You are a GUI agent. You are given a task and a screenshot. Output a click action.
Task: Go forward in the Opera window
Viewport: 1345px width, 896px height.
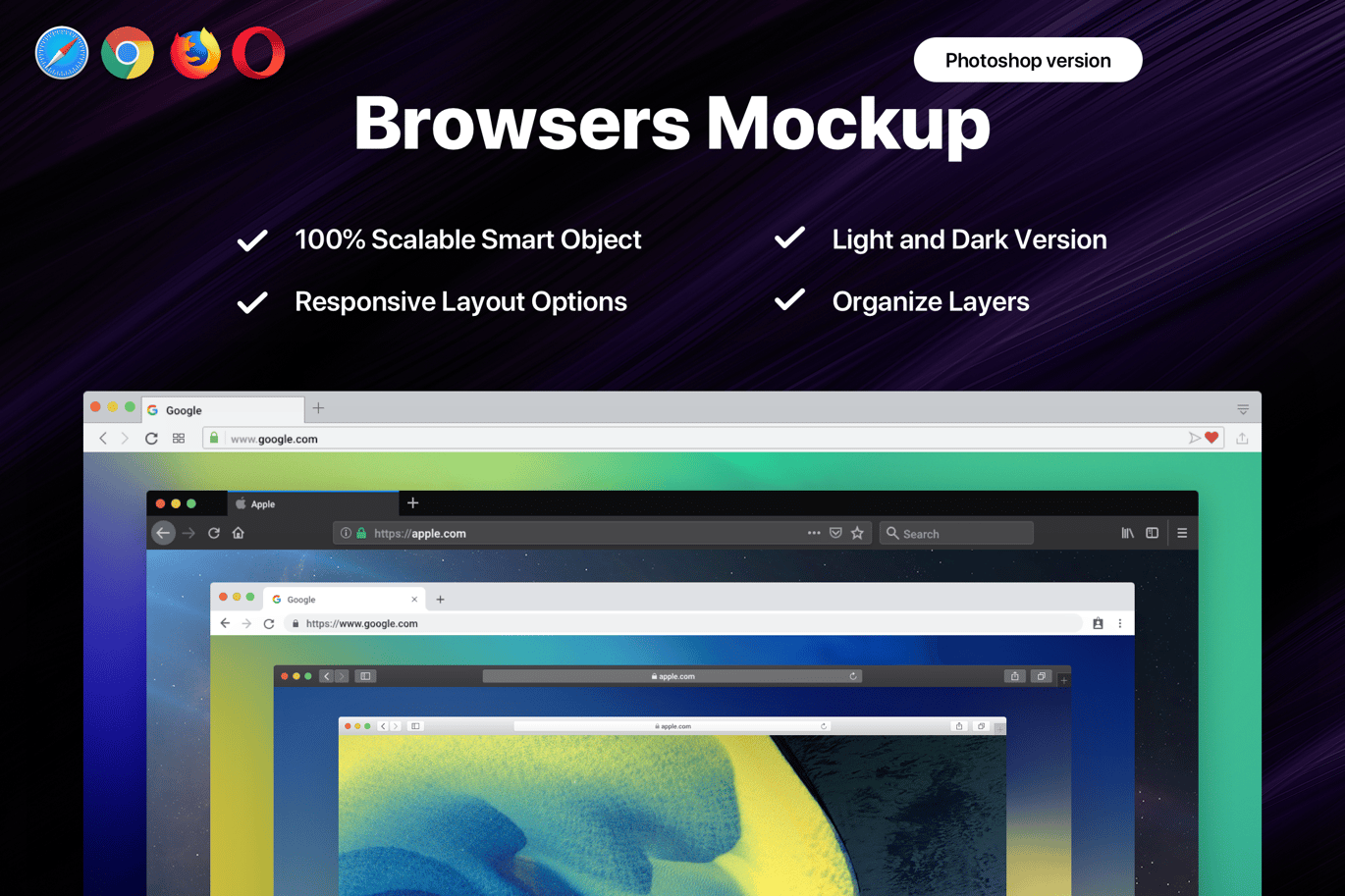(125, 439)
